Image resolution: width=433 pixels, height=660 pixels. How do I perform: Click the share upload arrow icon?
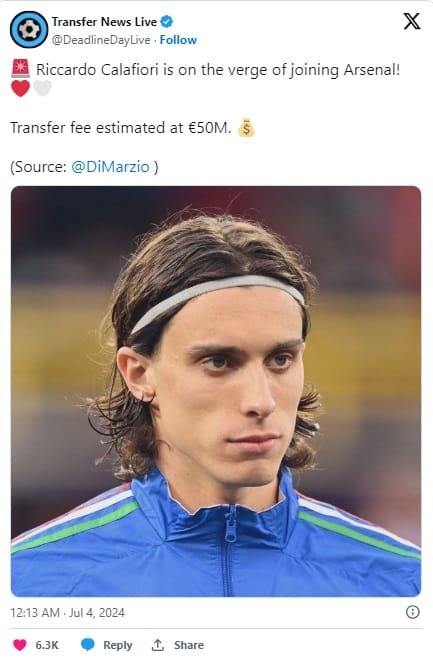[158, 644]
